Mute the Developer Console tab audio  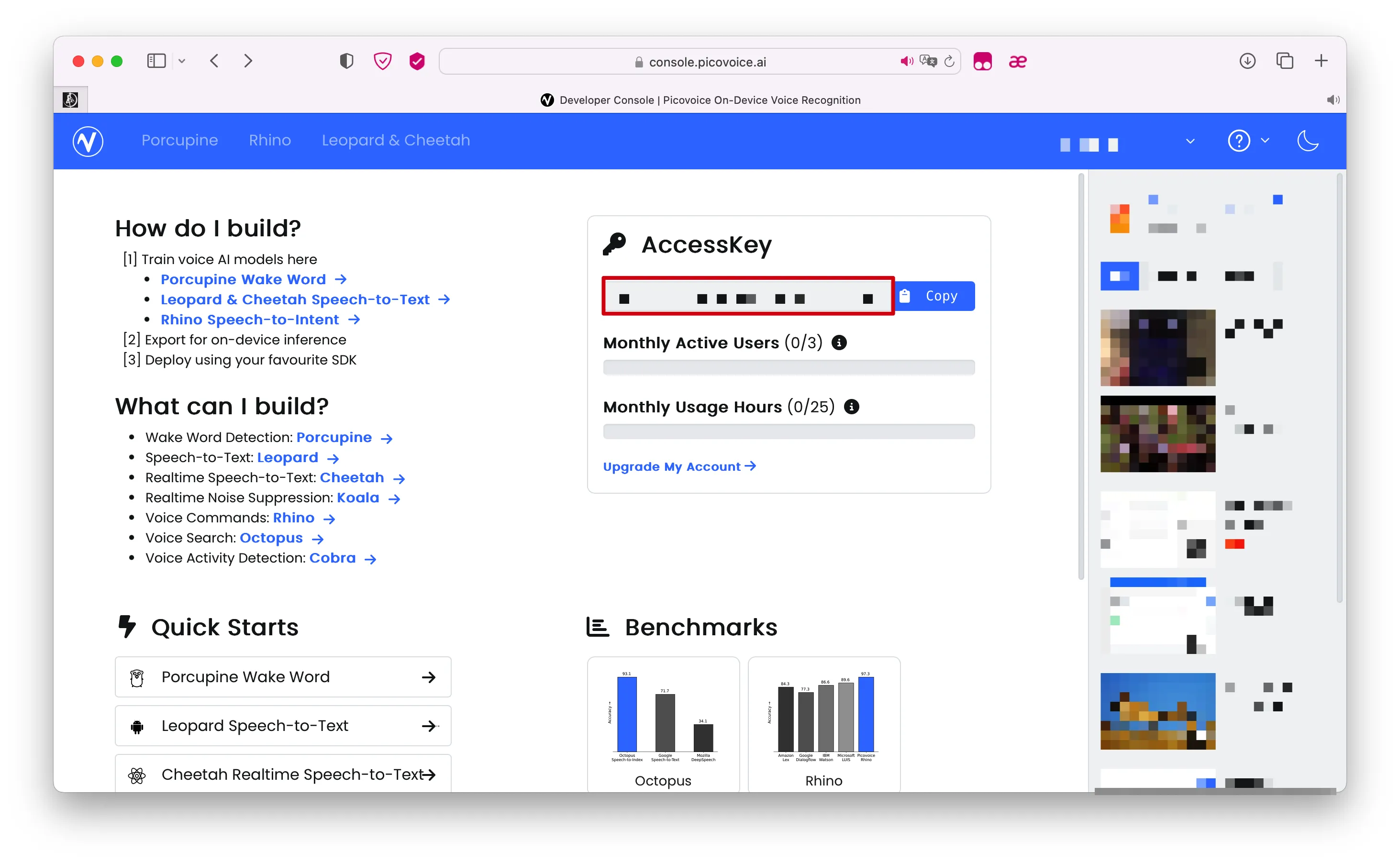[x=1332, y=100]
